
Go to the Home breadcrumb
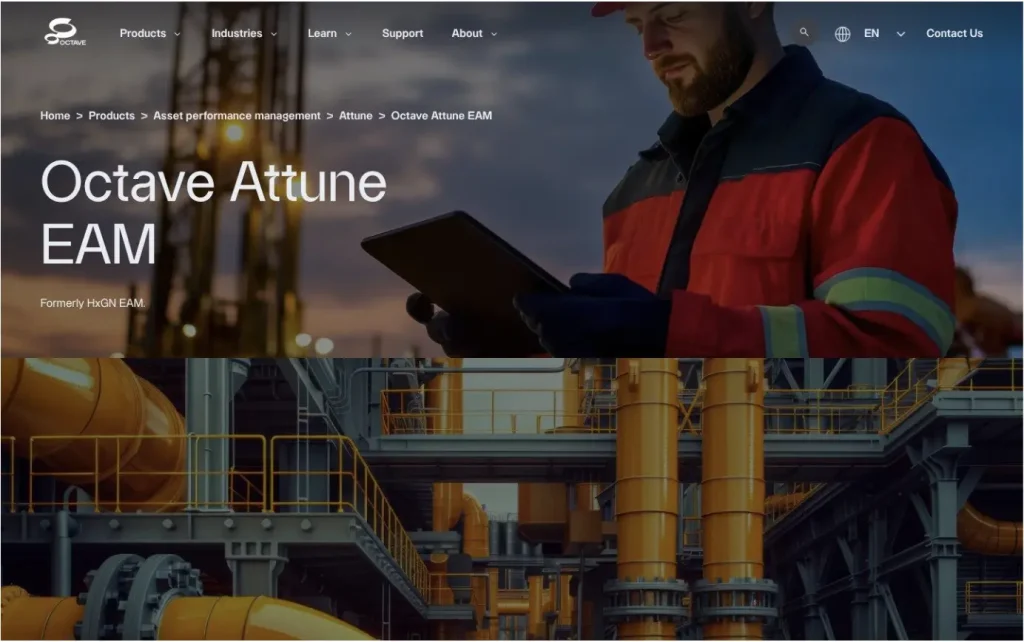point(55,116)
